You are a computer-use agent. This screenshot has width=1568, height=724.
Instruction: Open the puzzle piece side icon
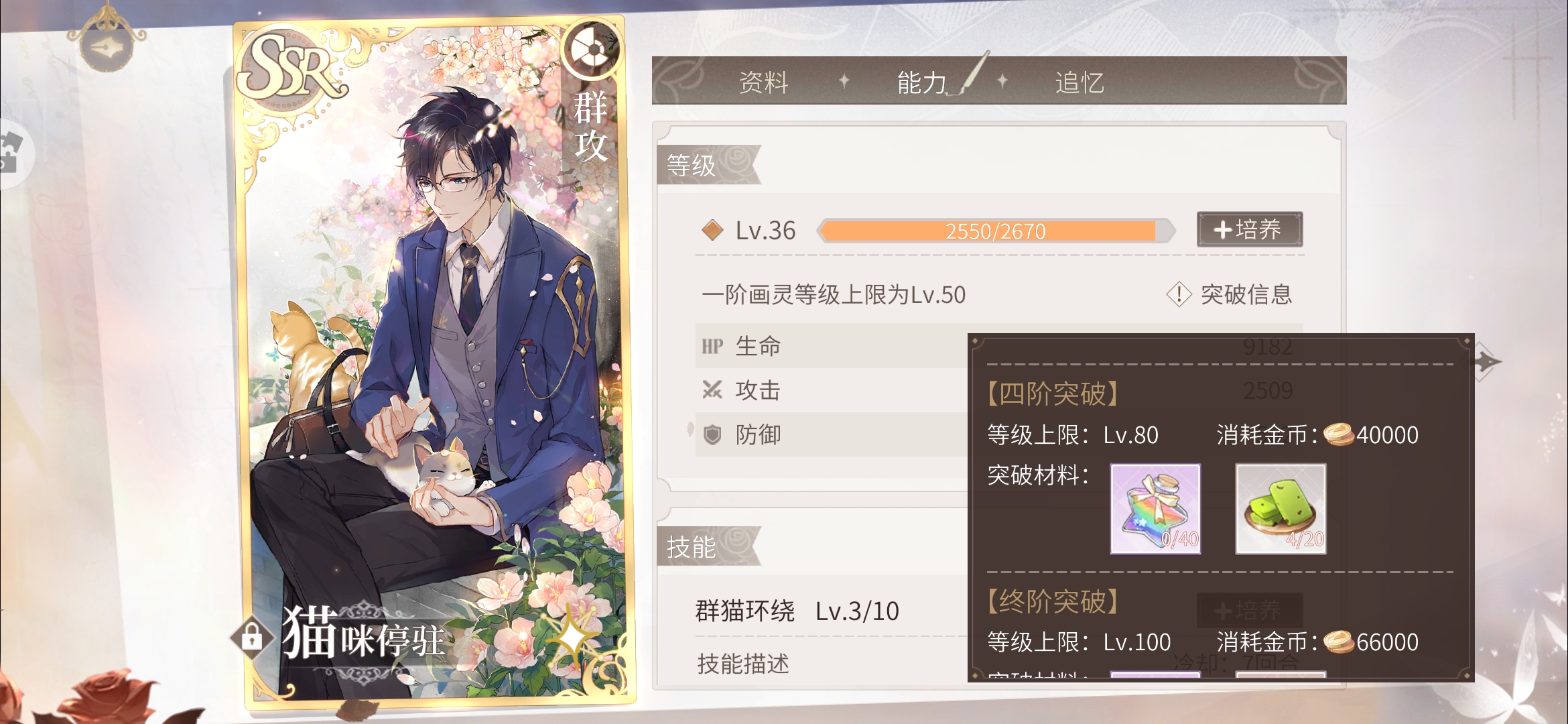pyautogui.click(x=13, y=153)
